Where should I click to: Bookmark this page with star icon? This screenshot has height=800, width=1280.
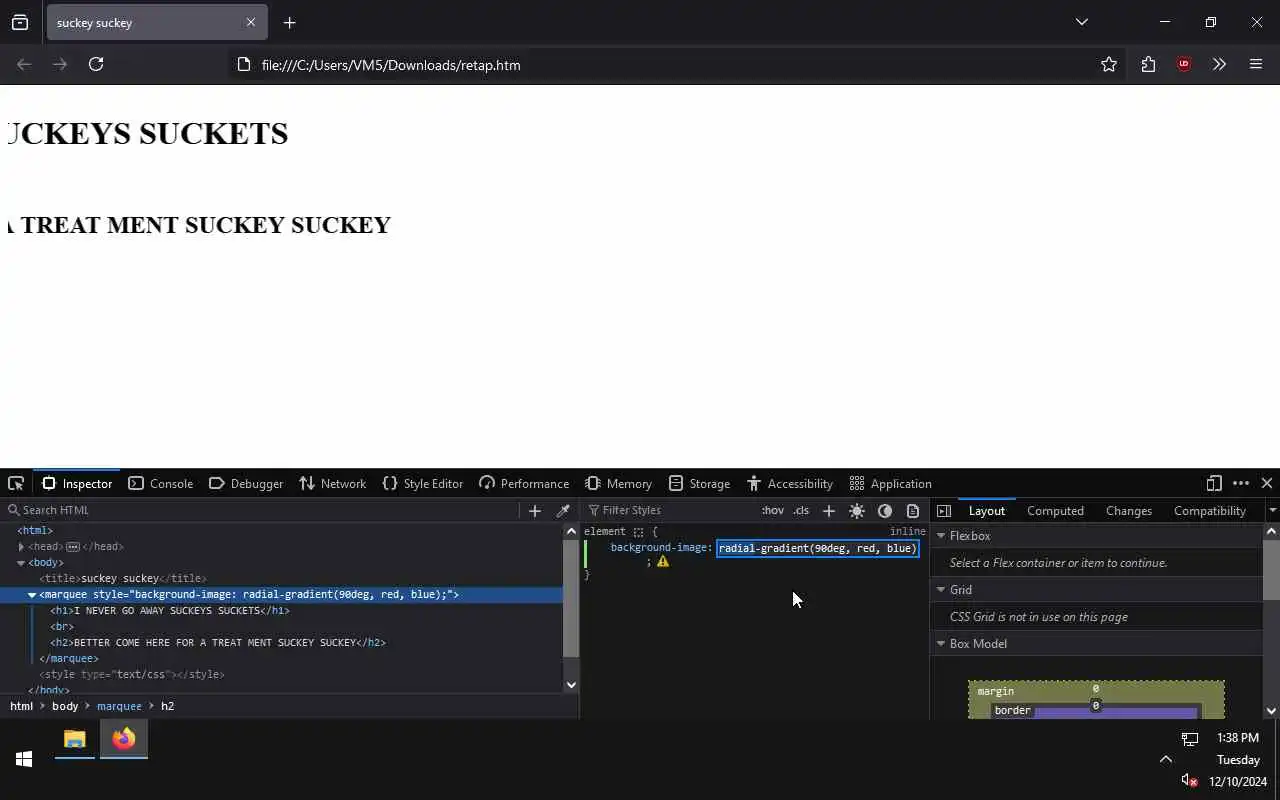pyautogui.click(x=1109, y=64)
